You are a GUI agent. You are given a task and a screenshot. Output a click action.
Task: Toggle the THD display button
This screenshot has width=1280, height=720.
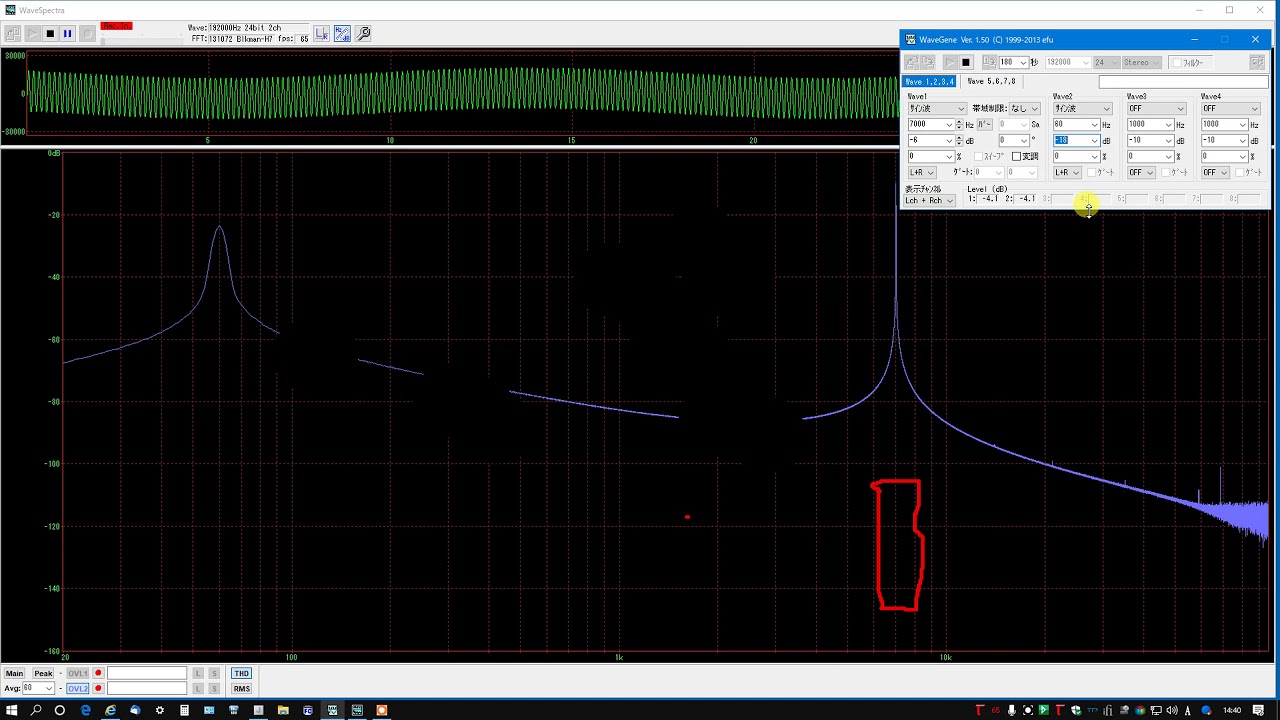[241, 673]
